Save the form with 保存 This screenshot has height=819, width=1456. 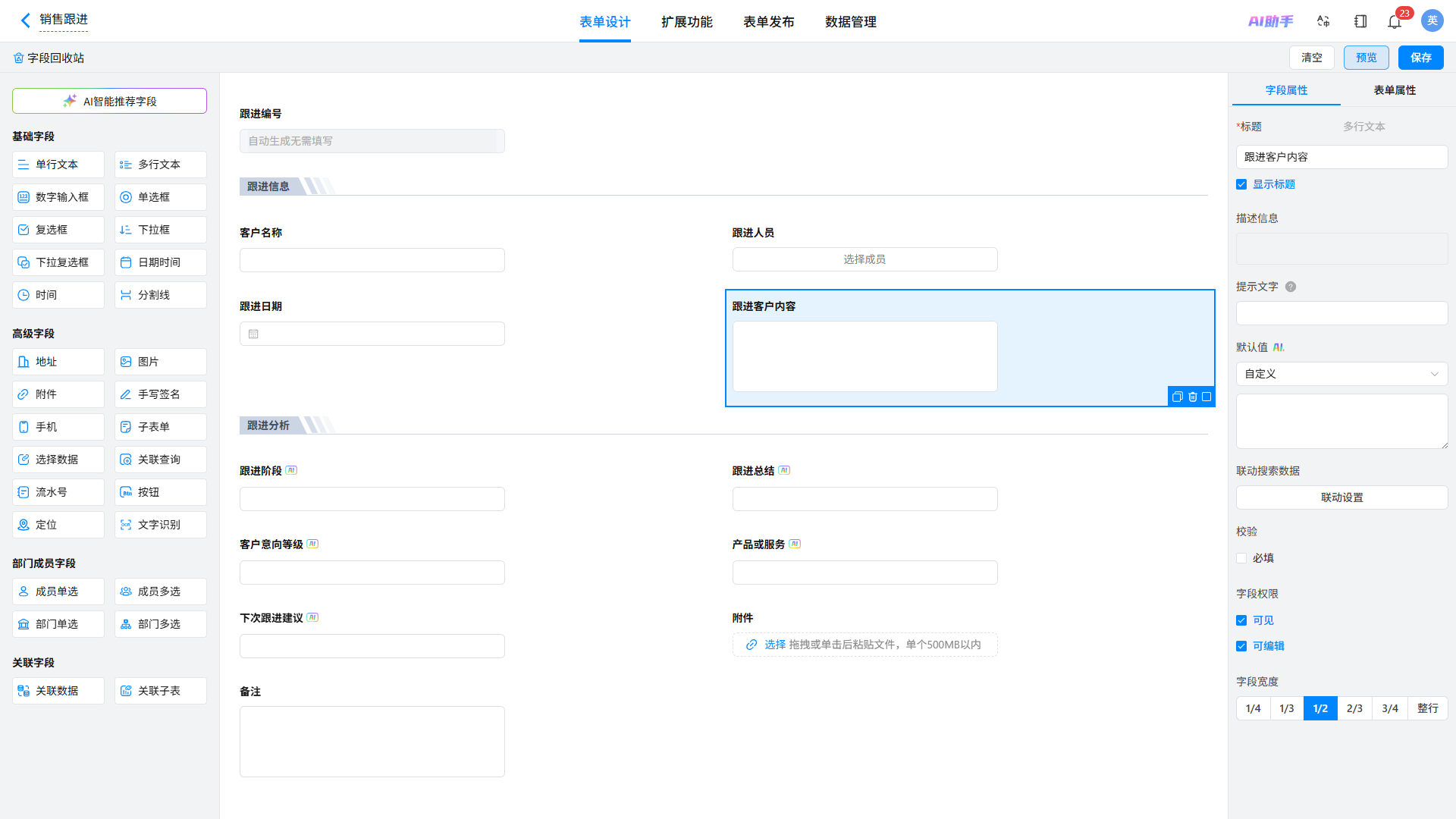[1421, 58]
